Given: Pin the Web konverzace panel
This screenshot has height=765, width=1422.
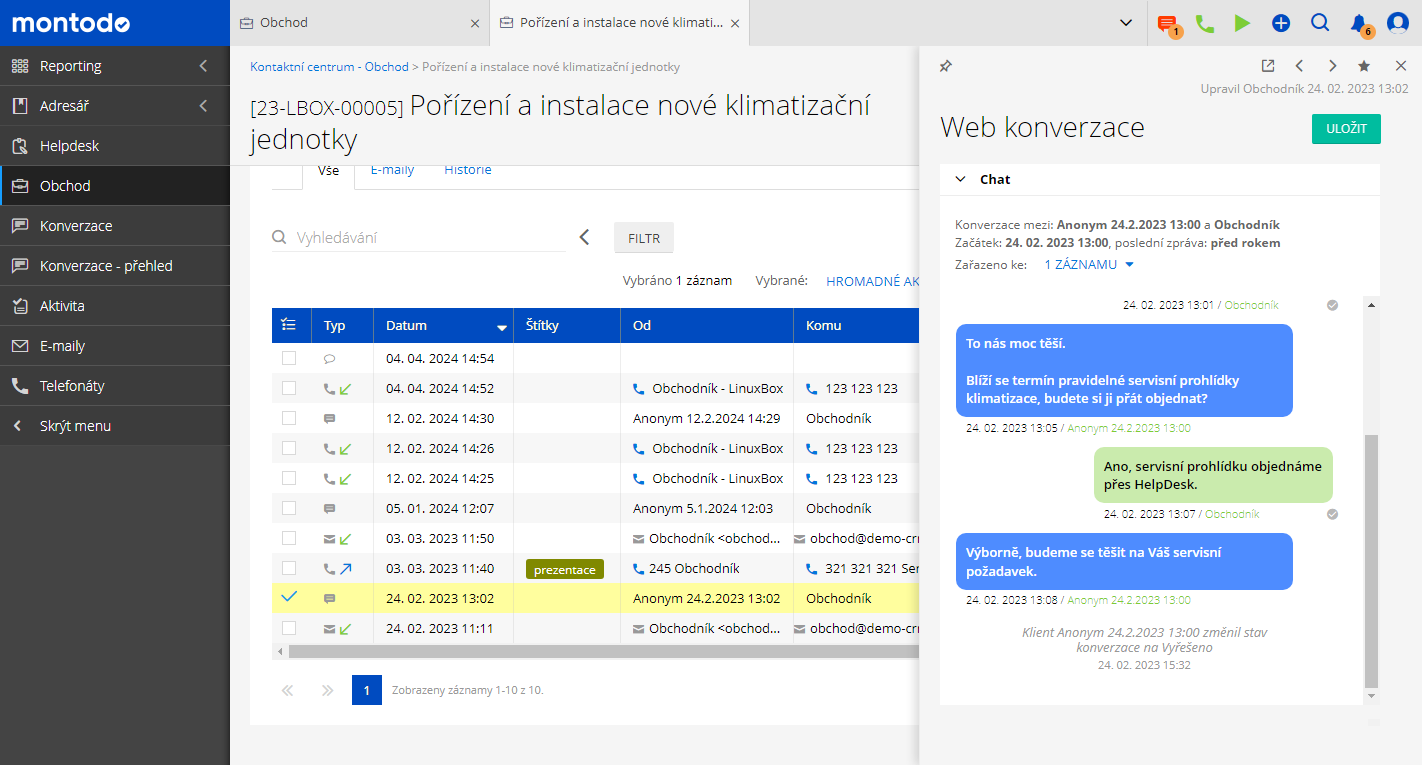Looking at the screenshot, I should pyautogui.click(x=946, y=66).
